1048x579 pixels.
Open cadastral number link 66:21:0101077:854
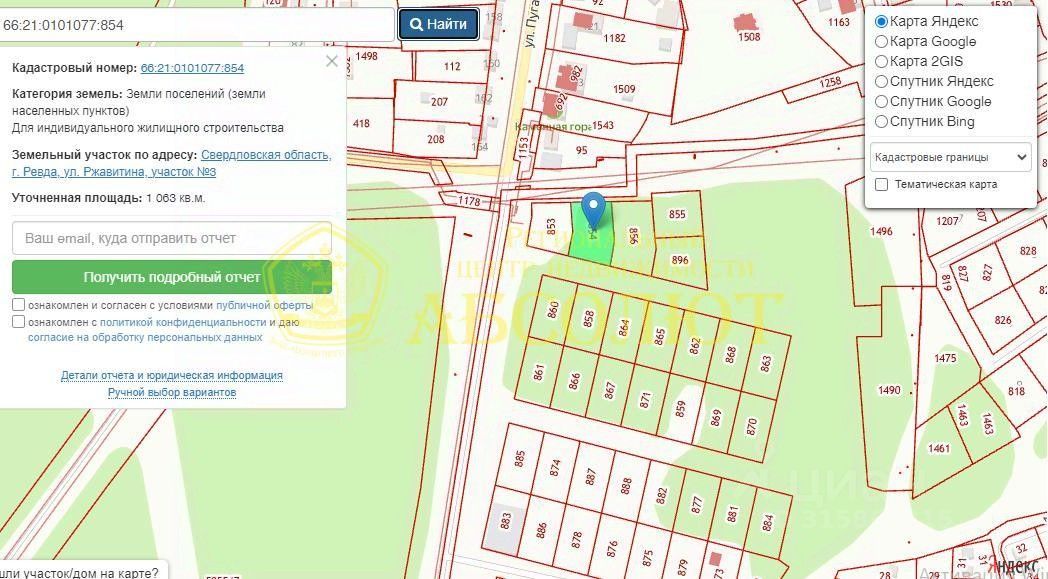(x=192, y=68)
